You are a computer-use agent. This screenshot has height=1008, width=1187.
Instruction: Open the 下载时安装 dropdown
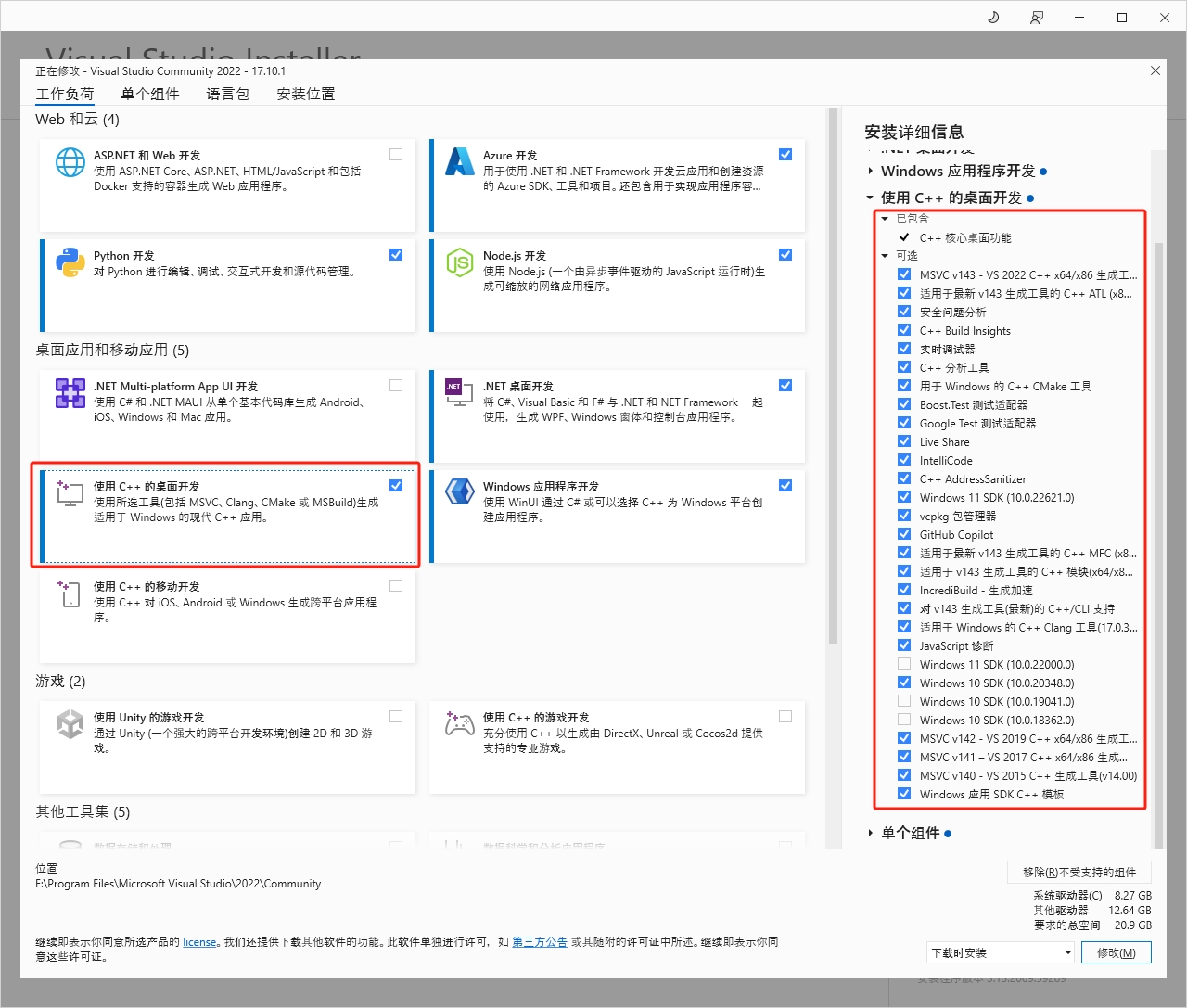click(1001, 952)
